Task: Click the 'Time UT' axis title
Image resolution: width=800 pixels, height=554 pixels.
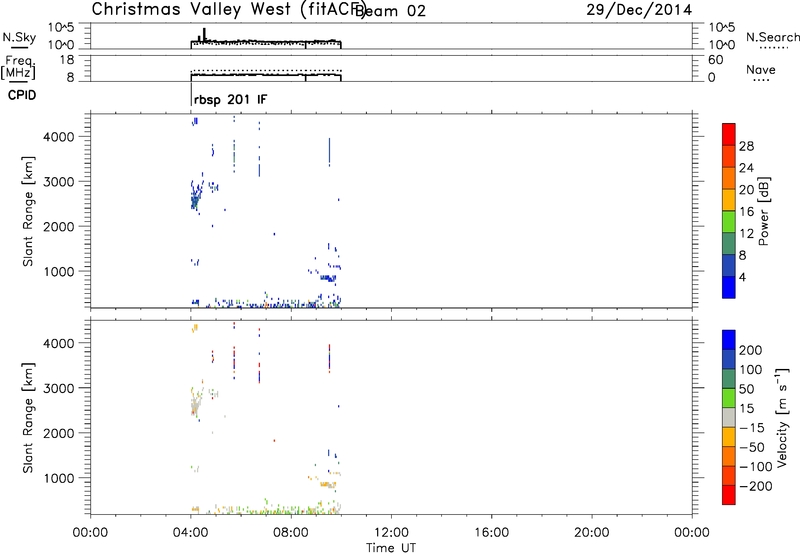Action: [x=391, y=548]
